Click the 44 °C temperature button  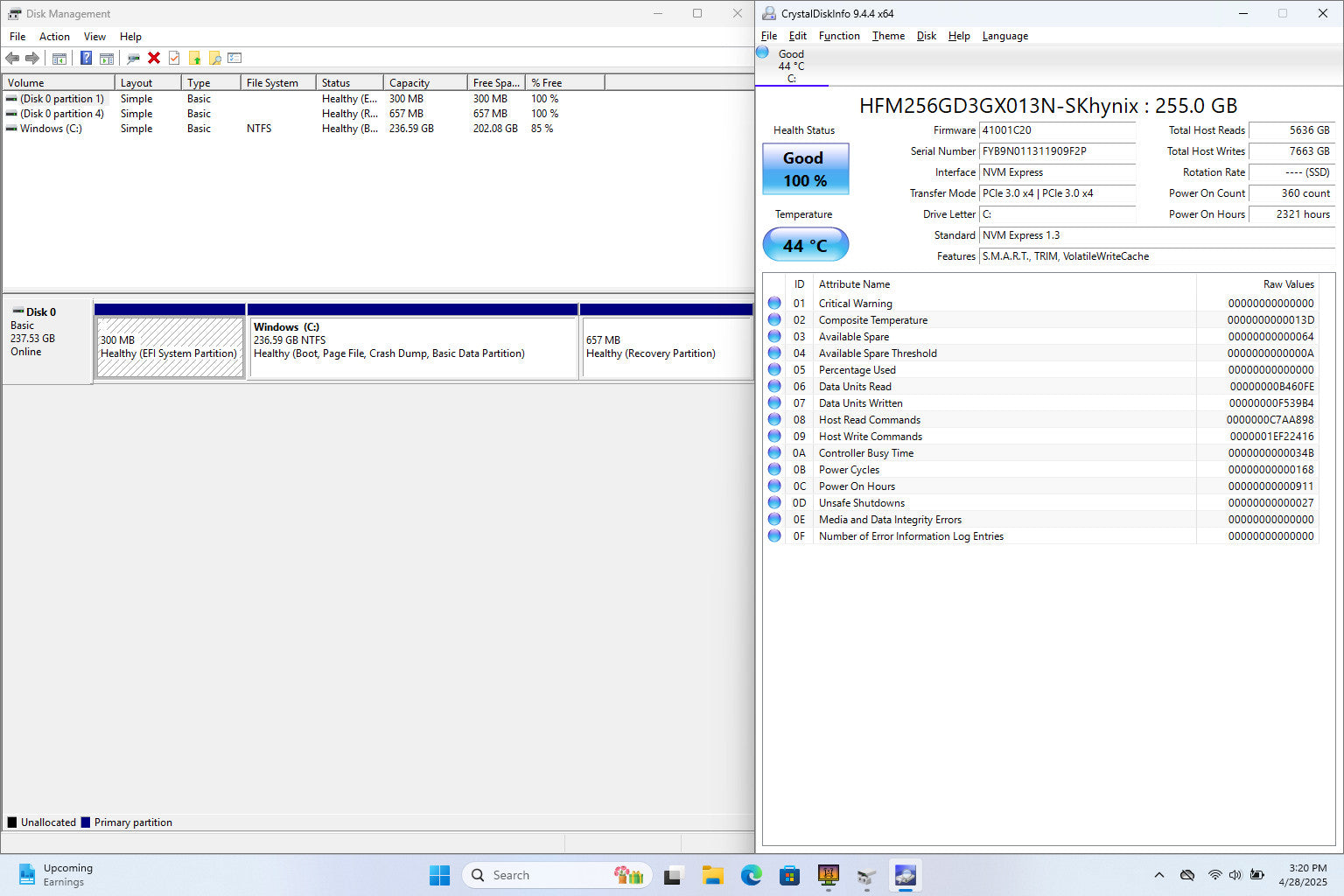tap(806, 244)
